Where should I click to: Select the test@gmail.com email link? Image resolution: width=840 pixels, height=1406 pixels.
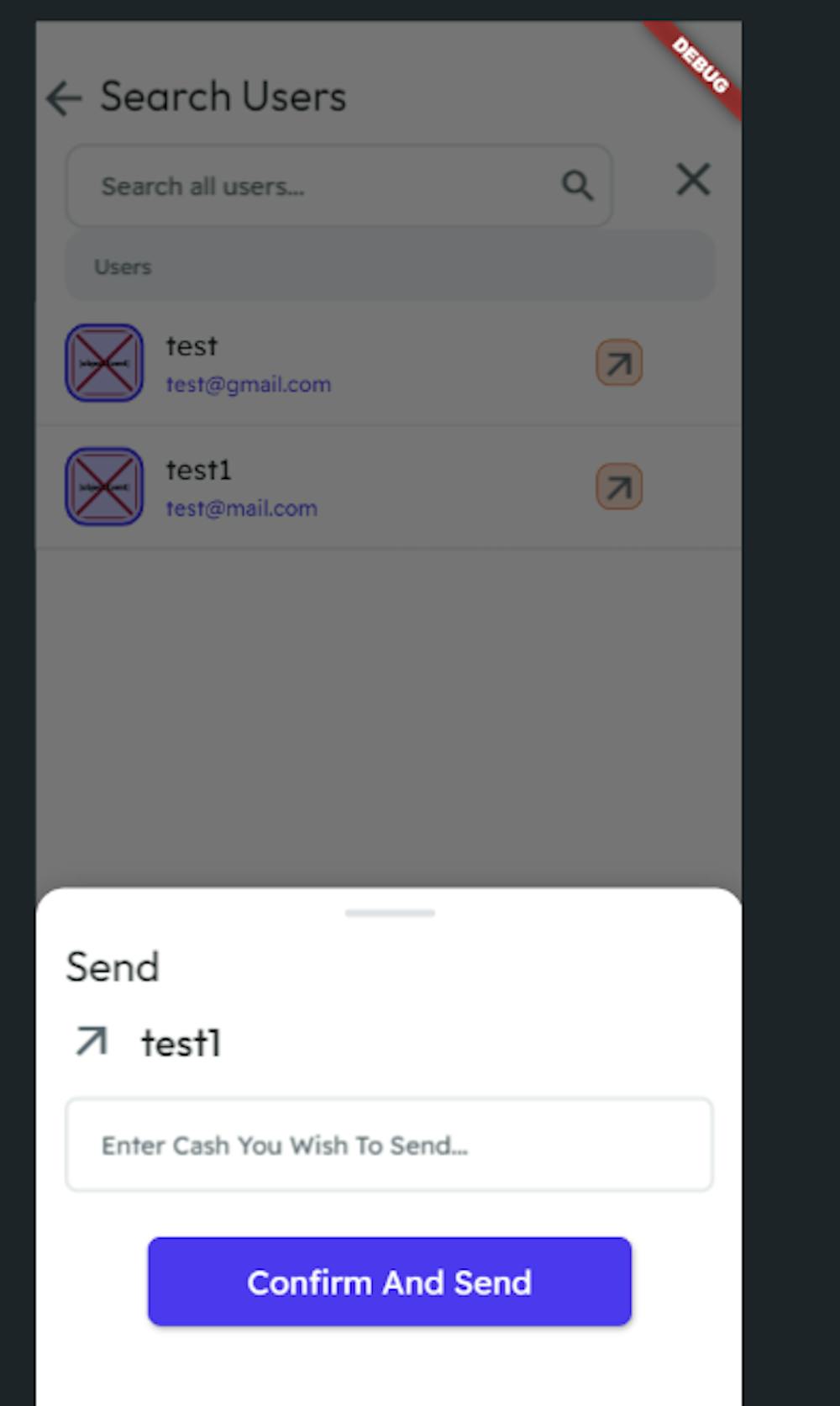tap(249, 385)
